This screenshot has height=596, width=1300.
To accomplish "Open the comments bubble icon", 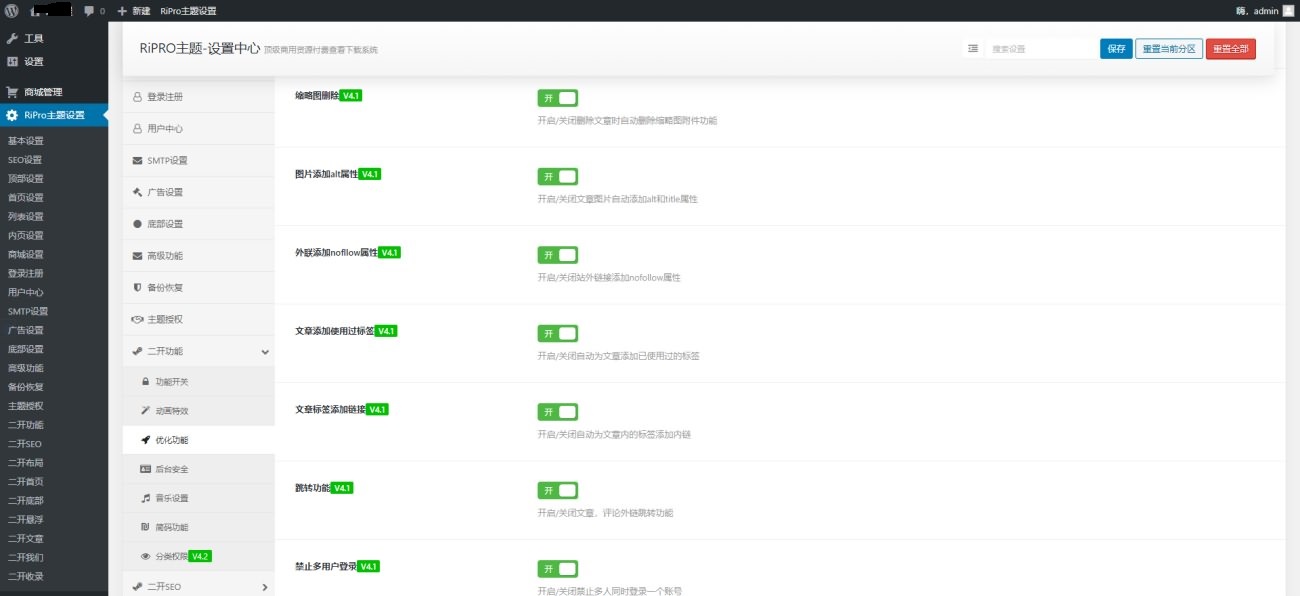I will 89,11.
